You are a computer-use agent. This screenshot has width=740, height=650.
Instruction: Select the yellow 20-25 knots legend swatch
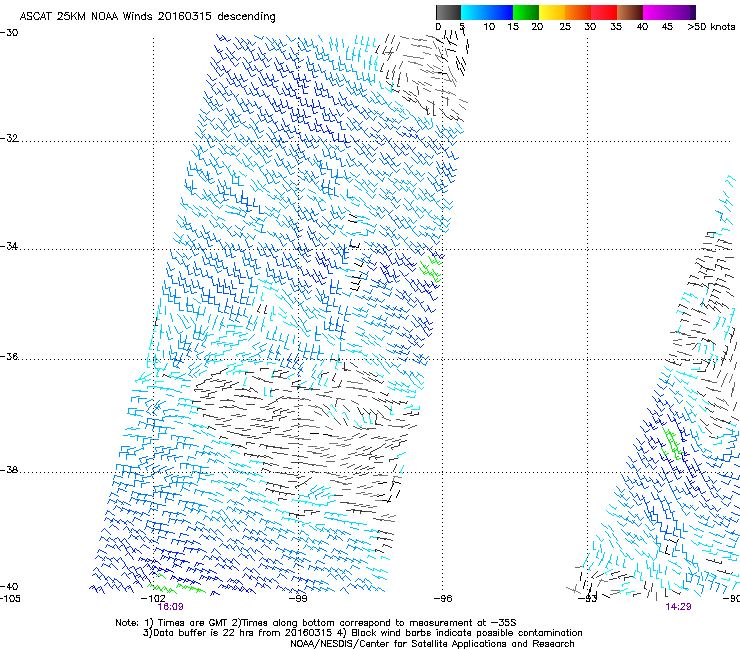coord(552,12)
